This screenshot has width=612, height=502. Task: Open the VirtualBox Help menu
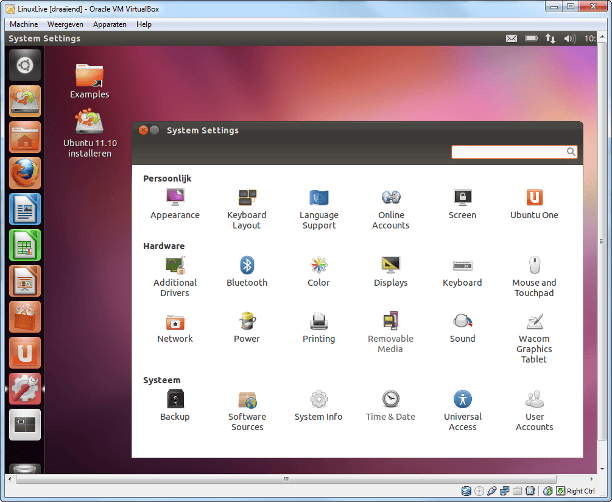[144, 24]
